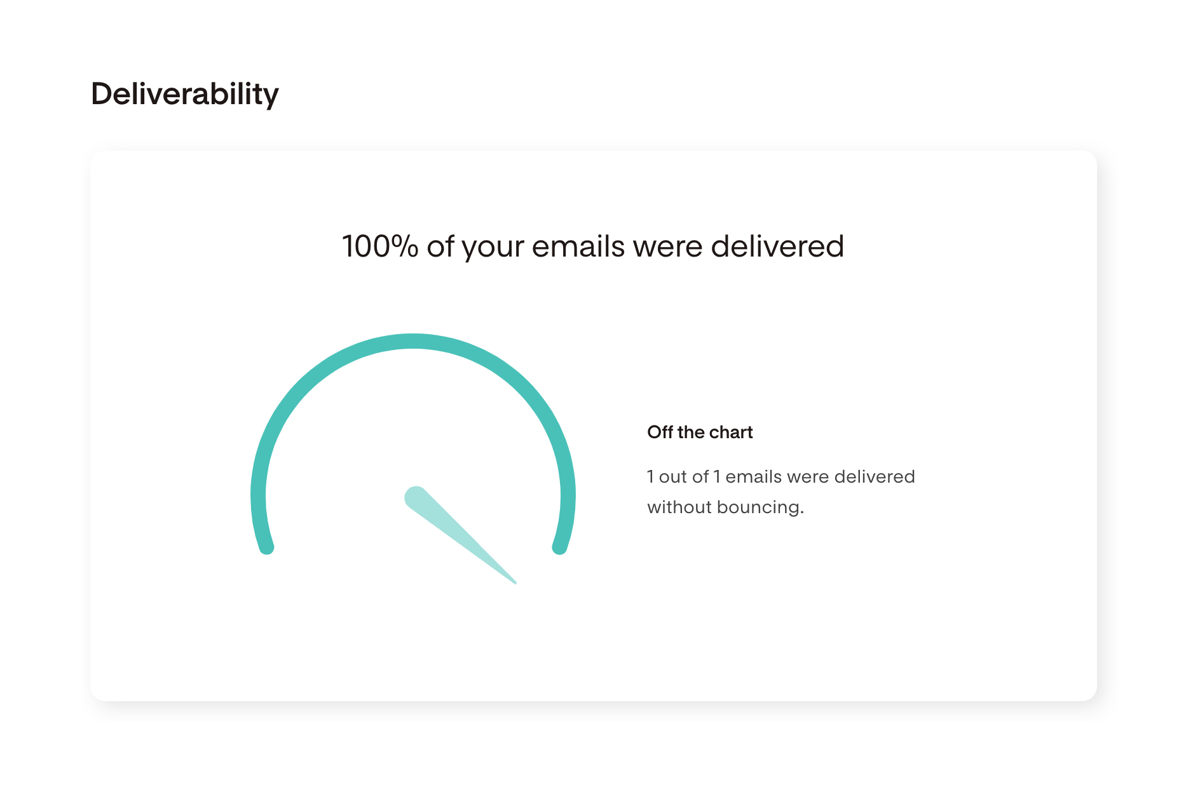Viewport: 1200px width, 804px height.
Task: Click the rounded base of the gauge needle
Action: tap(416, 498)
